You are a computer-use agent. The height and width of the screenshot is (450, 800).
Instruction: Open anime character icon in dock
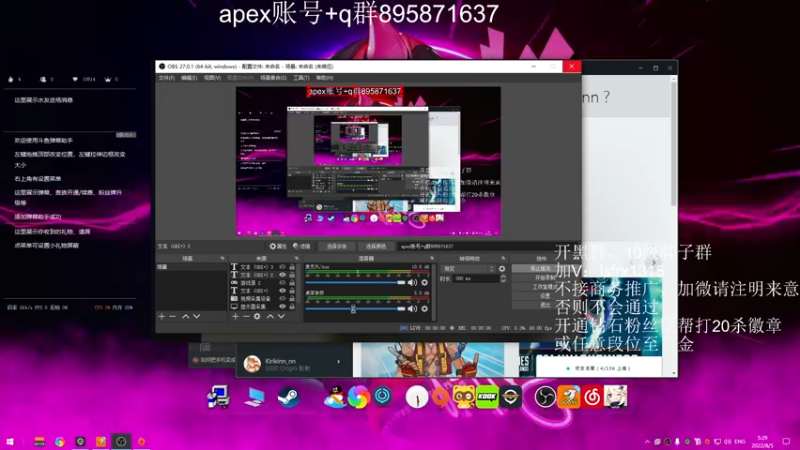(x=615, y=396)
